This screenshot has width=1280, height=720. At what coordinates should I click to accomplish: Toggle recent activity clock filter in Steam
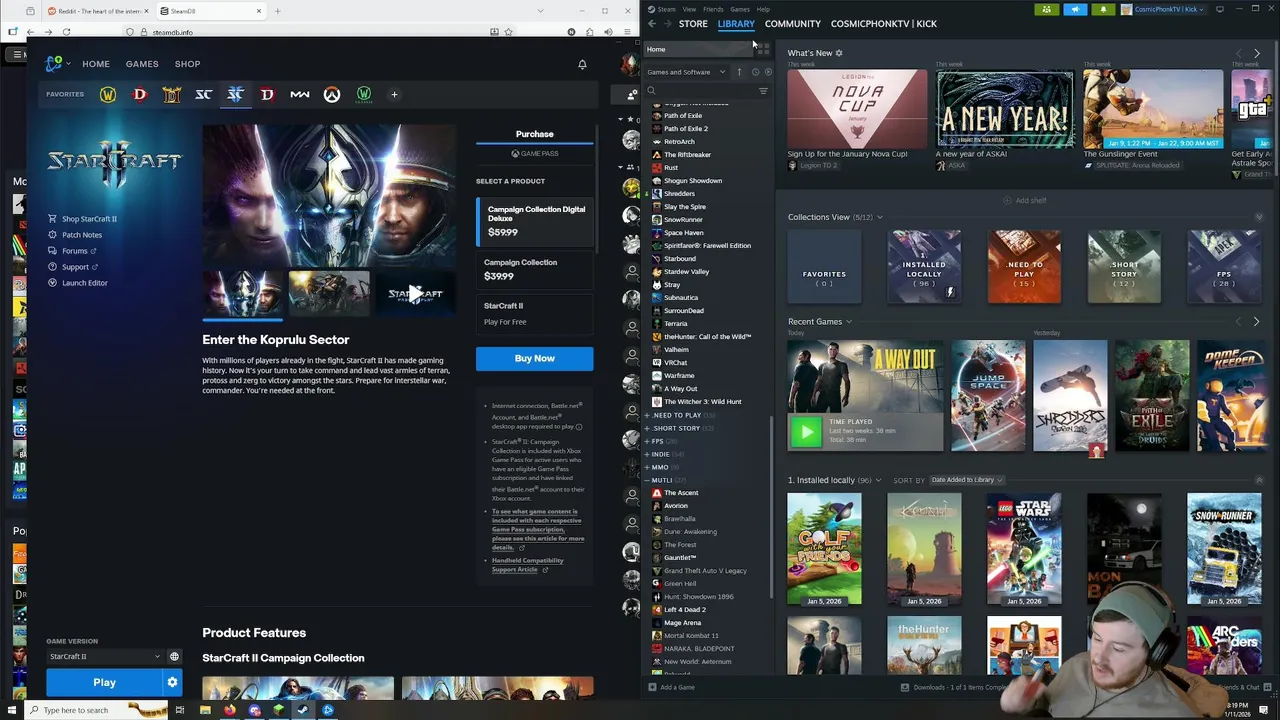[755, 72]
